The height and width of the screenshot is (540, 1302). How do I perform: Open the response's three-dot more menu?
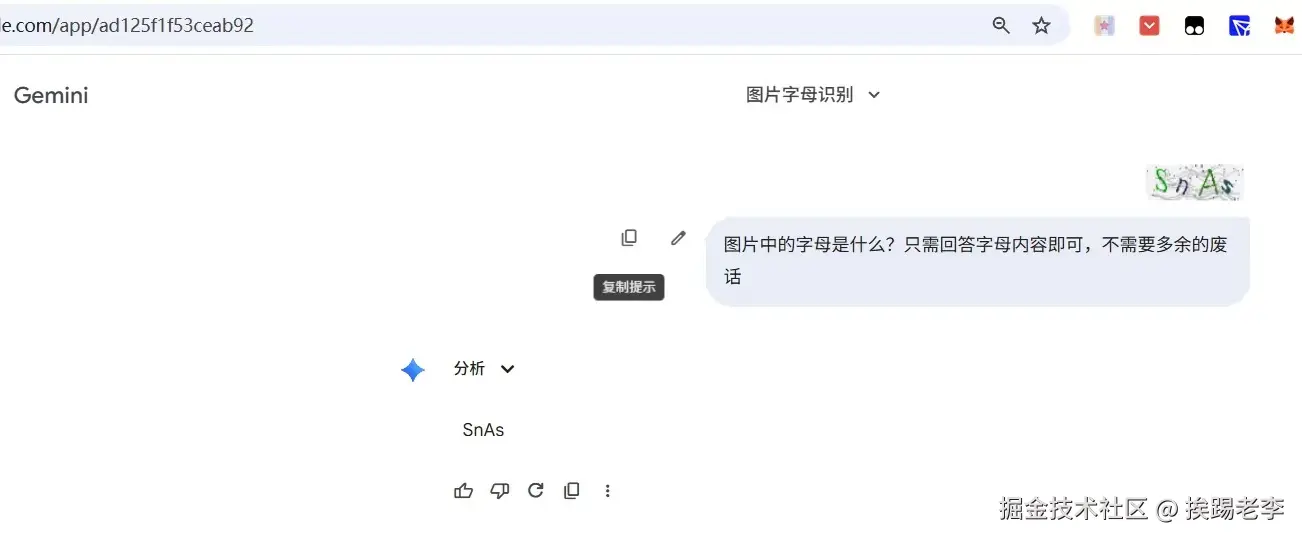608,491
